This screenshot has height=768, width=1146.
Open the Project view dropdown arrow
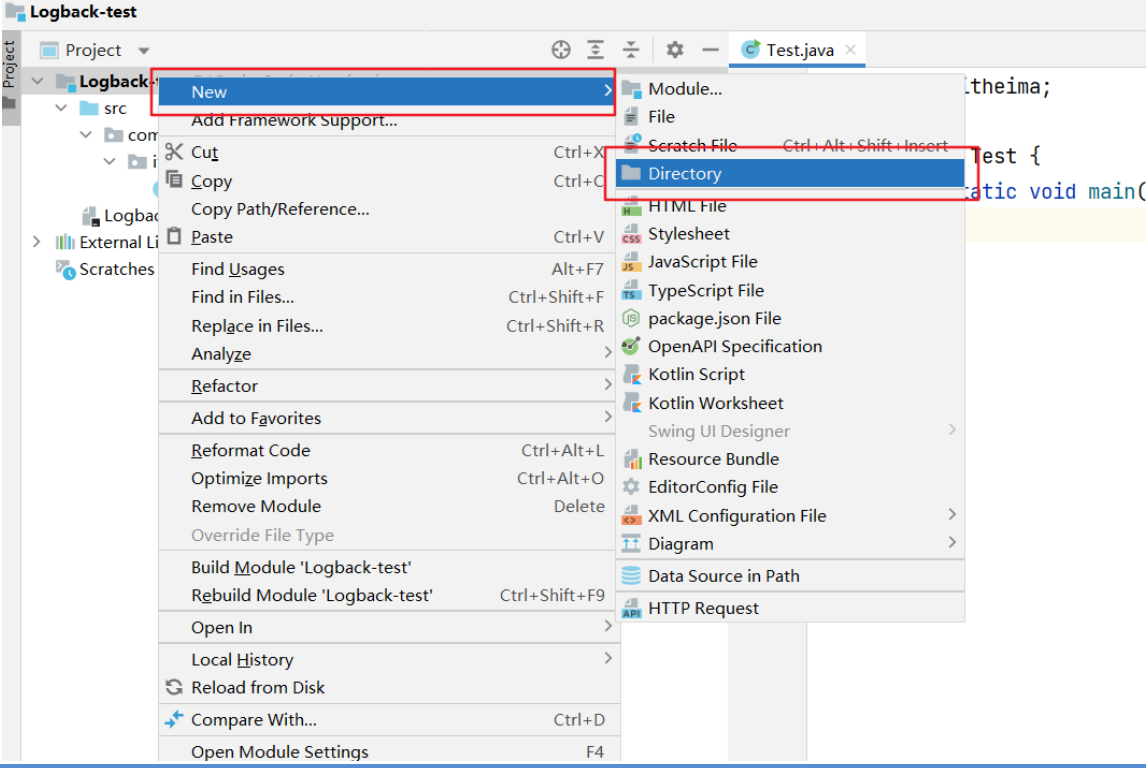[x=144, y=50]
